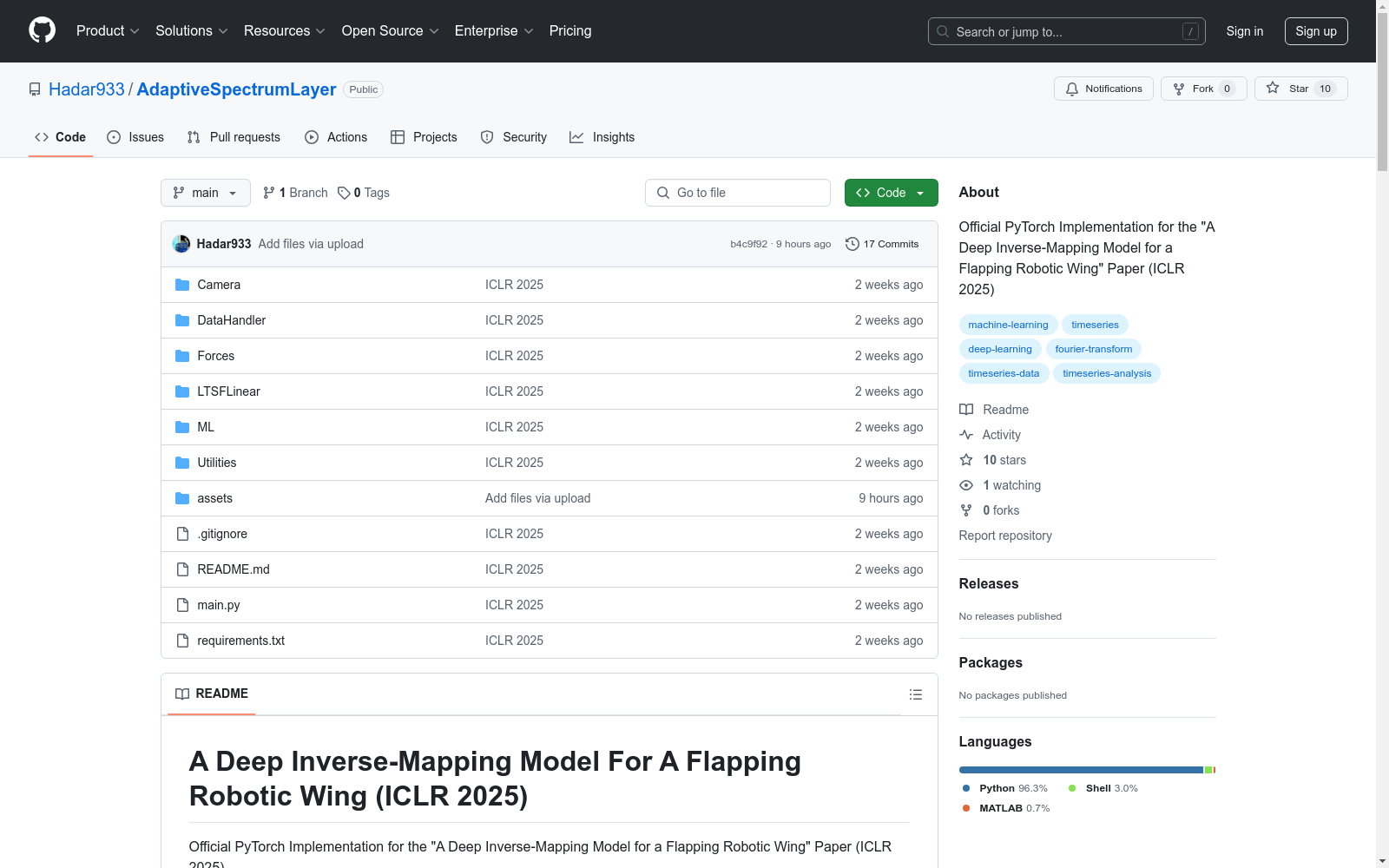This screenshot has height=868, width=1389.
Task: Open the Insights tab
Action: click(x=602, y=137)
